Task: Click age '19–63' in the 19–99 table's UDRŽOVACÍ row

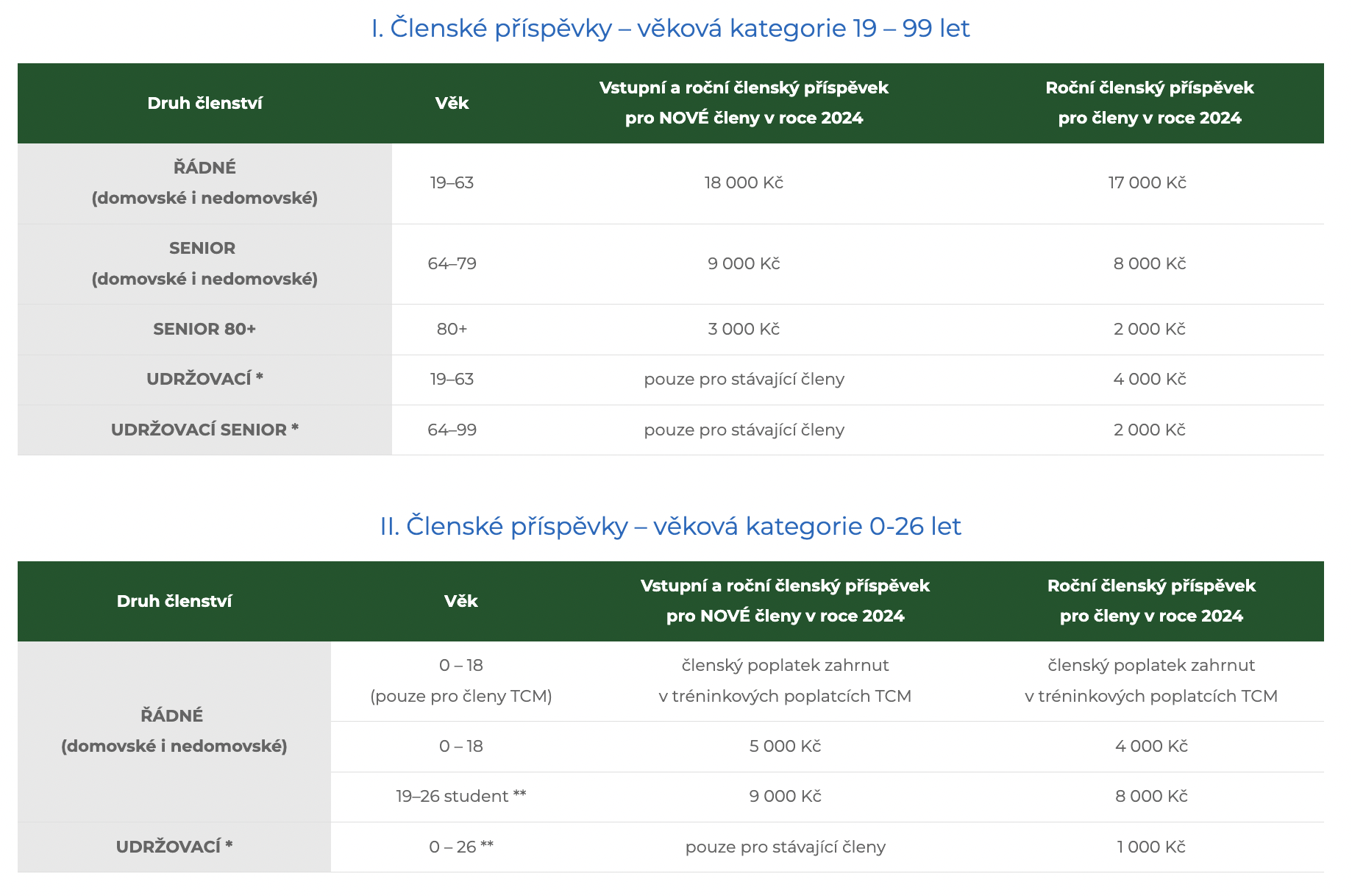Action: (452, 379)
